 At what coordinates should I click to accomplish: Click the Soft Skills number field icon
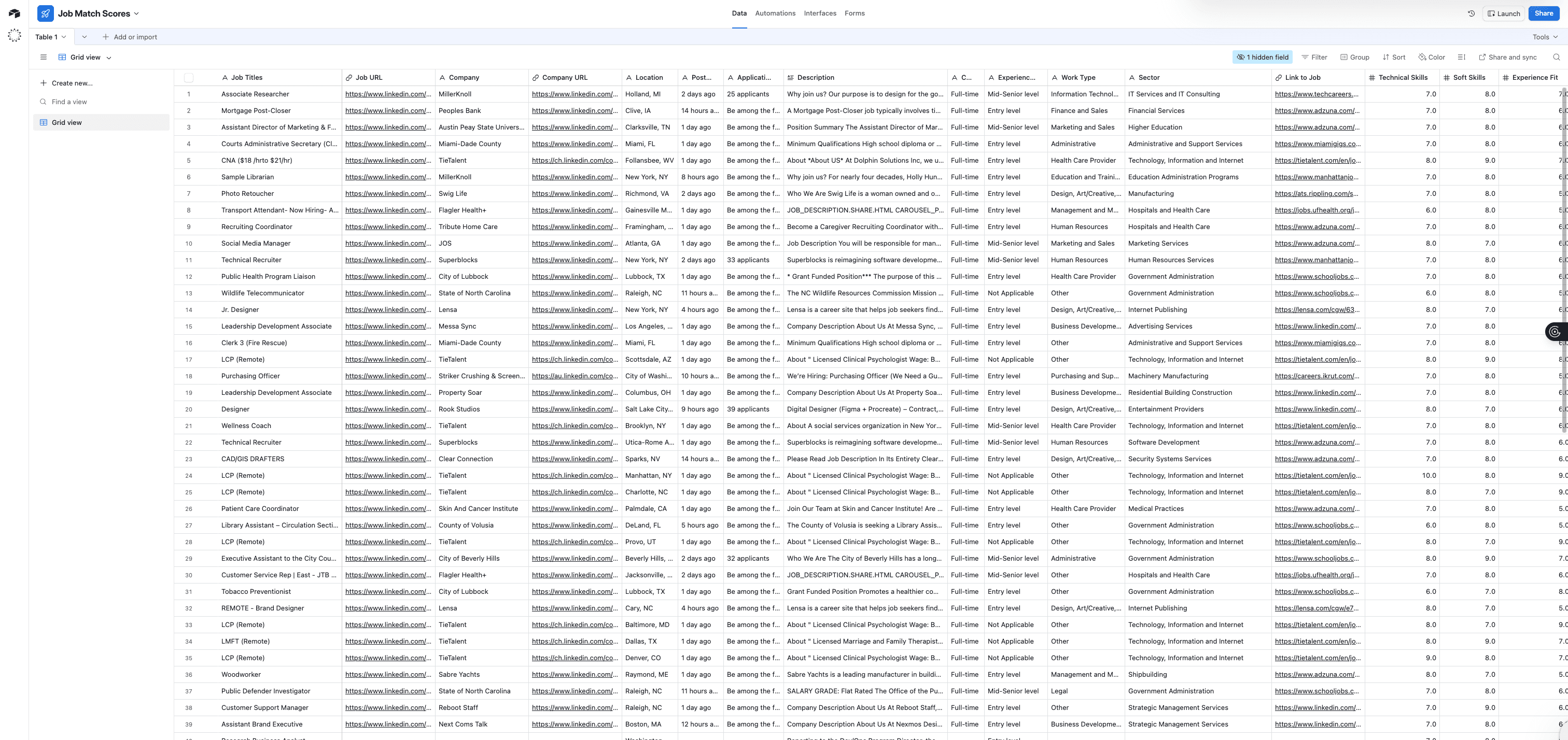1446,77
